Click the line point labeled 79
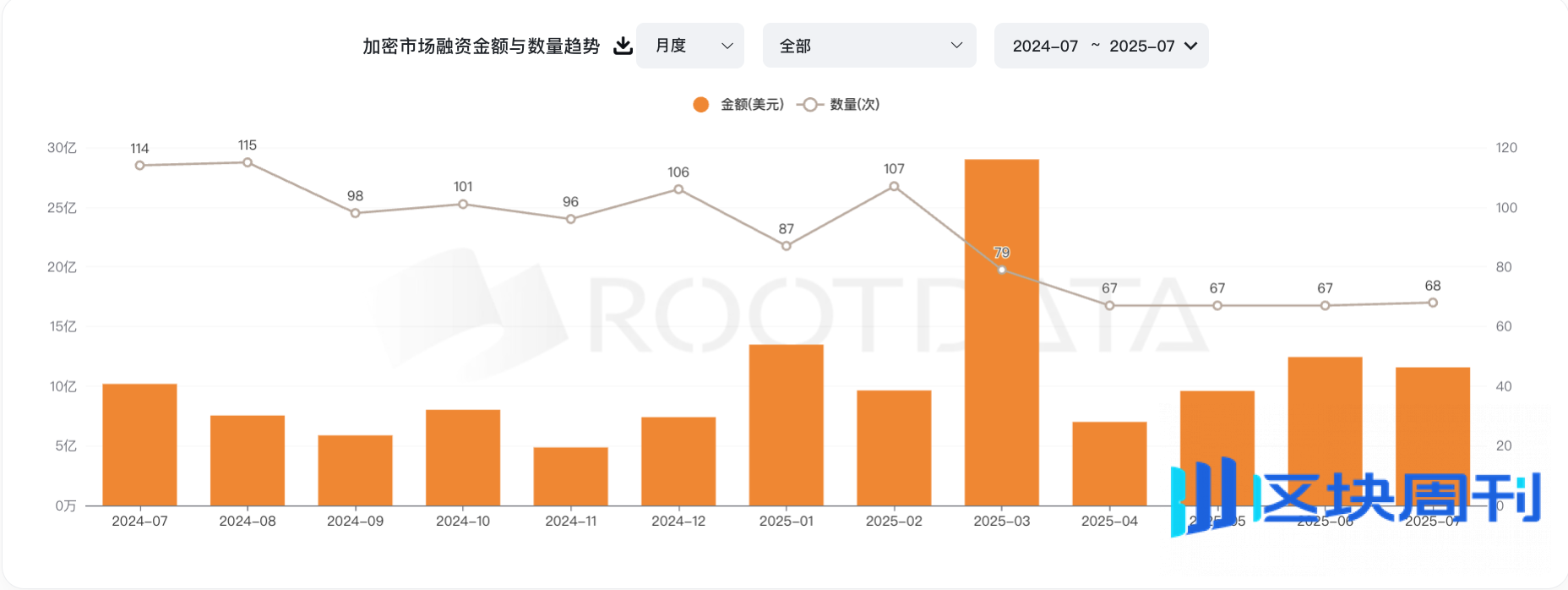 [x=1002, y=270]
